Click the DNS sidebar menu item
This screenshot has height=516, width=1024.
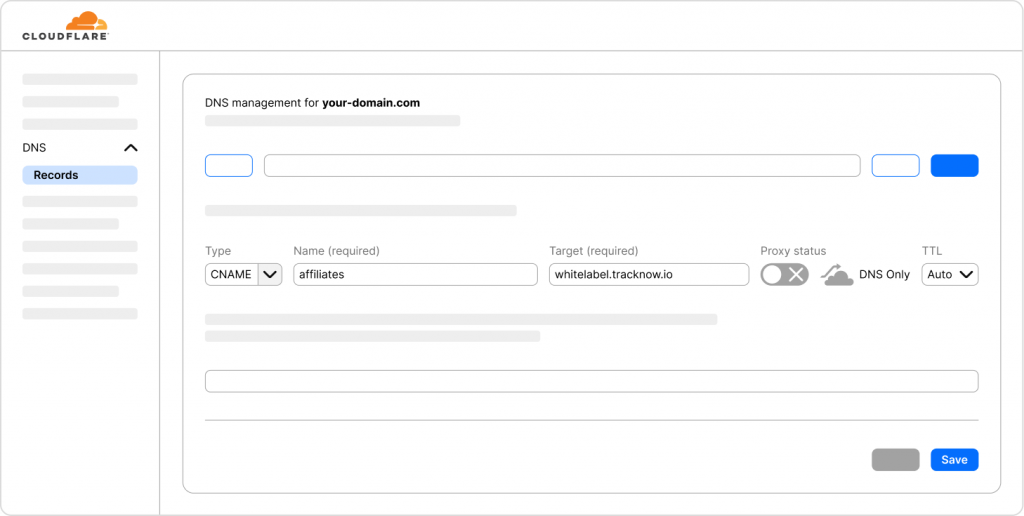tap(35, 148)
